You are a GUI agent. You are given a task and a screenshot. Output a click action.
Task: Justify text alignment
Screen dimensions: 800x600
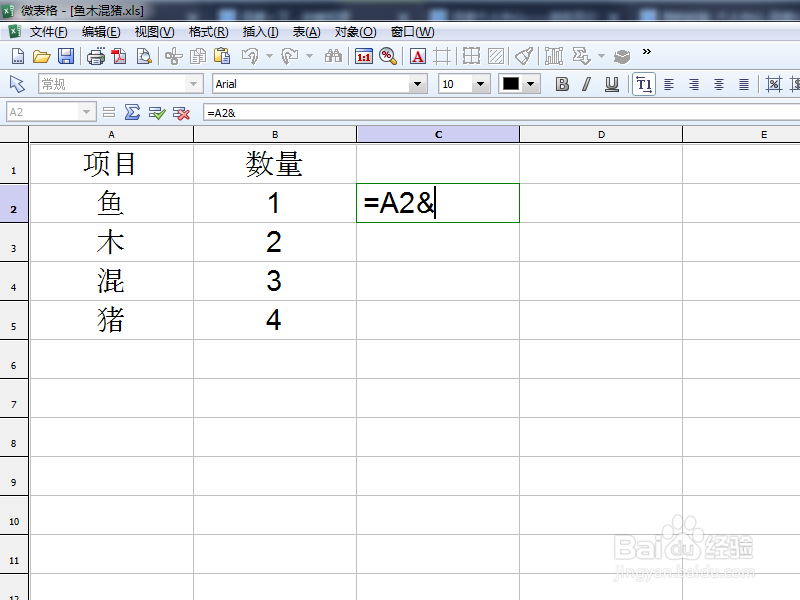(744, 84)
